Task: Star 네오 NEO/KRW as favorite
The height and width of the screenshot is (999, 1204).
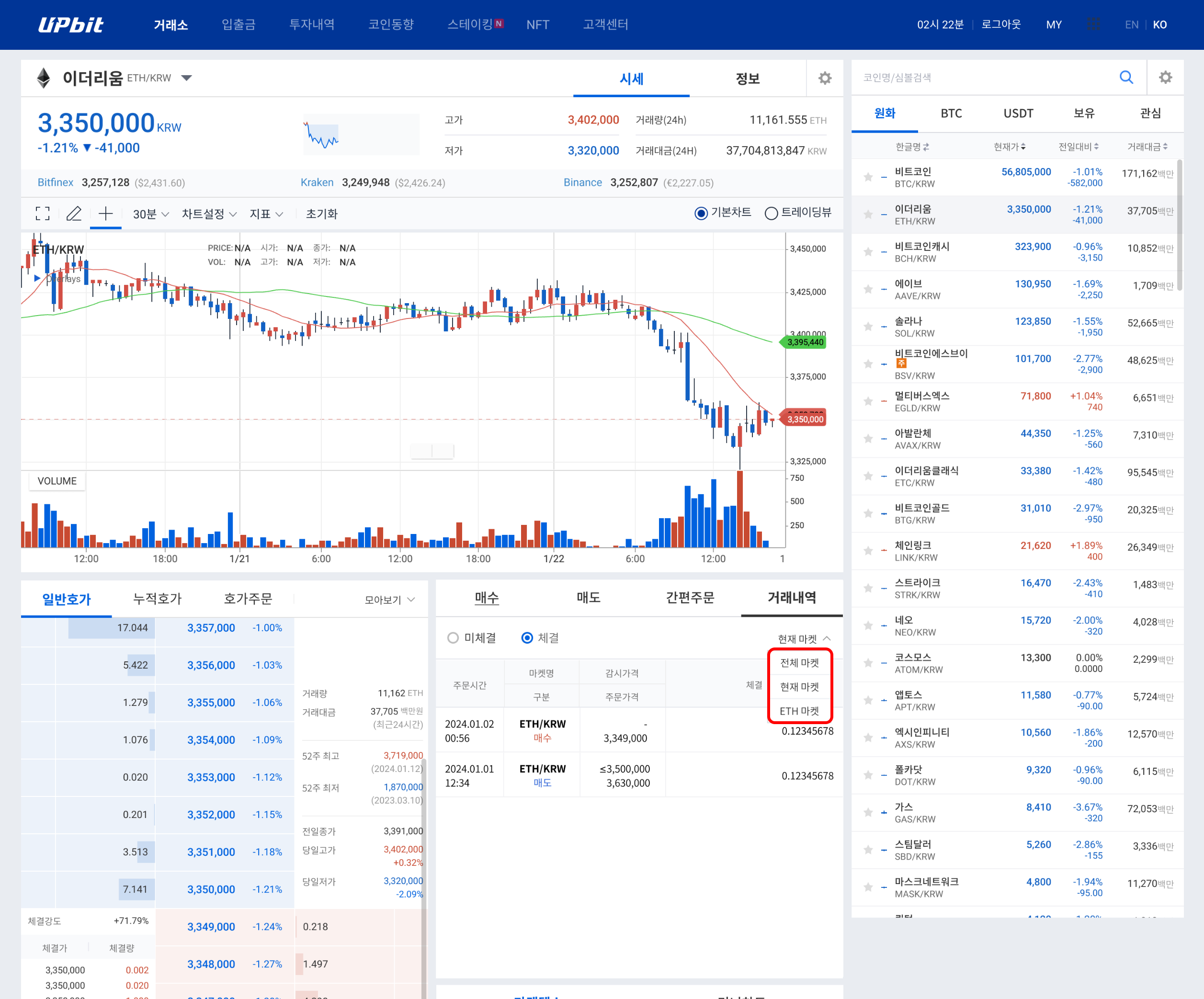Action: (868, 625)
